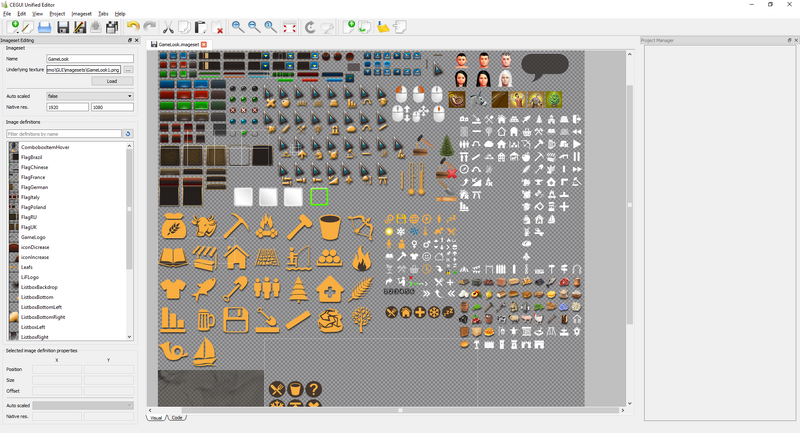
Task: Click the list's scroll down arrow
Action: pyautogui.click(x=129, y=337)
